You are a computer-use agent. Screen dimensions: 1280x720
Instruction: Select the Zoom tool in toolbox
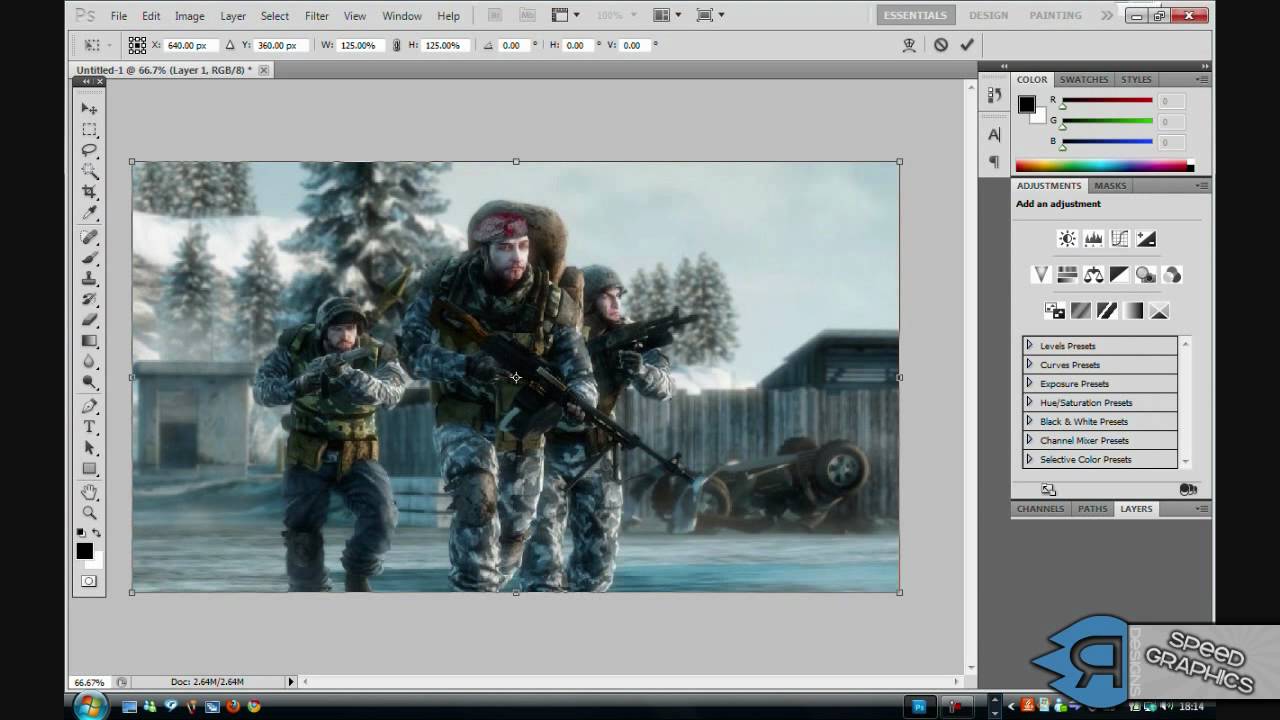pos(89,513)
